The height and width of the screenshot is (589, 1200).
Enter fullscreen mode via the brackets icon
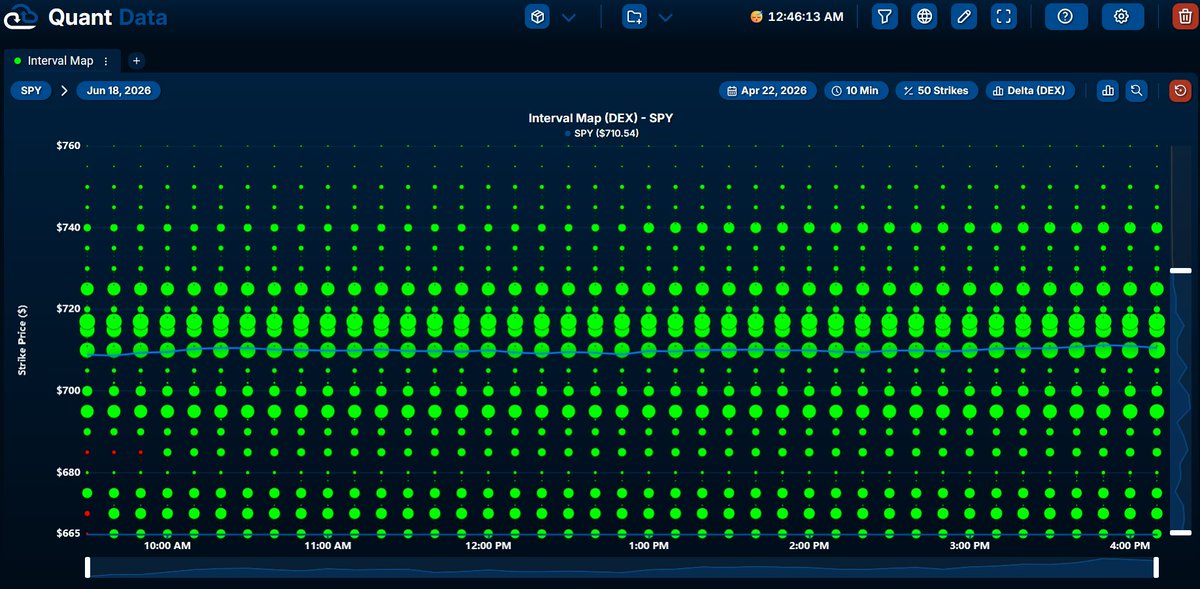[1003, 17]
